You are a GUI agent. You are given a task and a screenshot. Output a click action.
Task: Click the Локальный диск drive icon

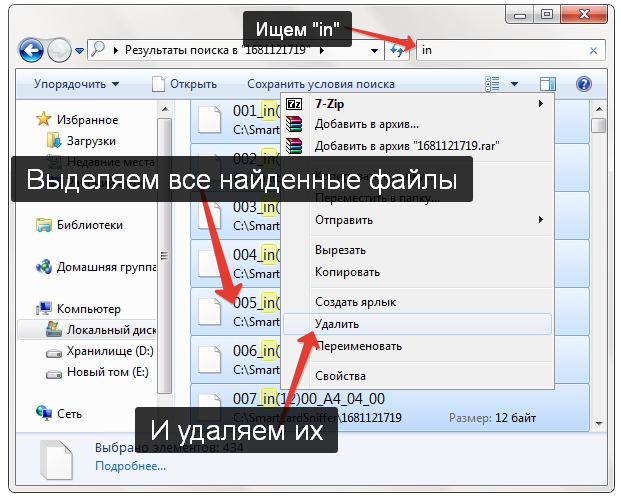pos(54,329)
